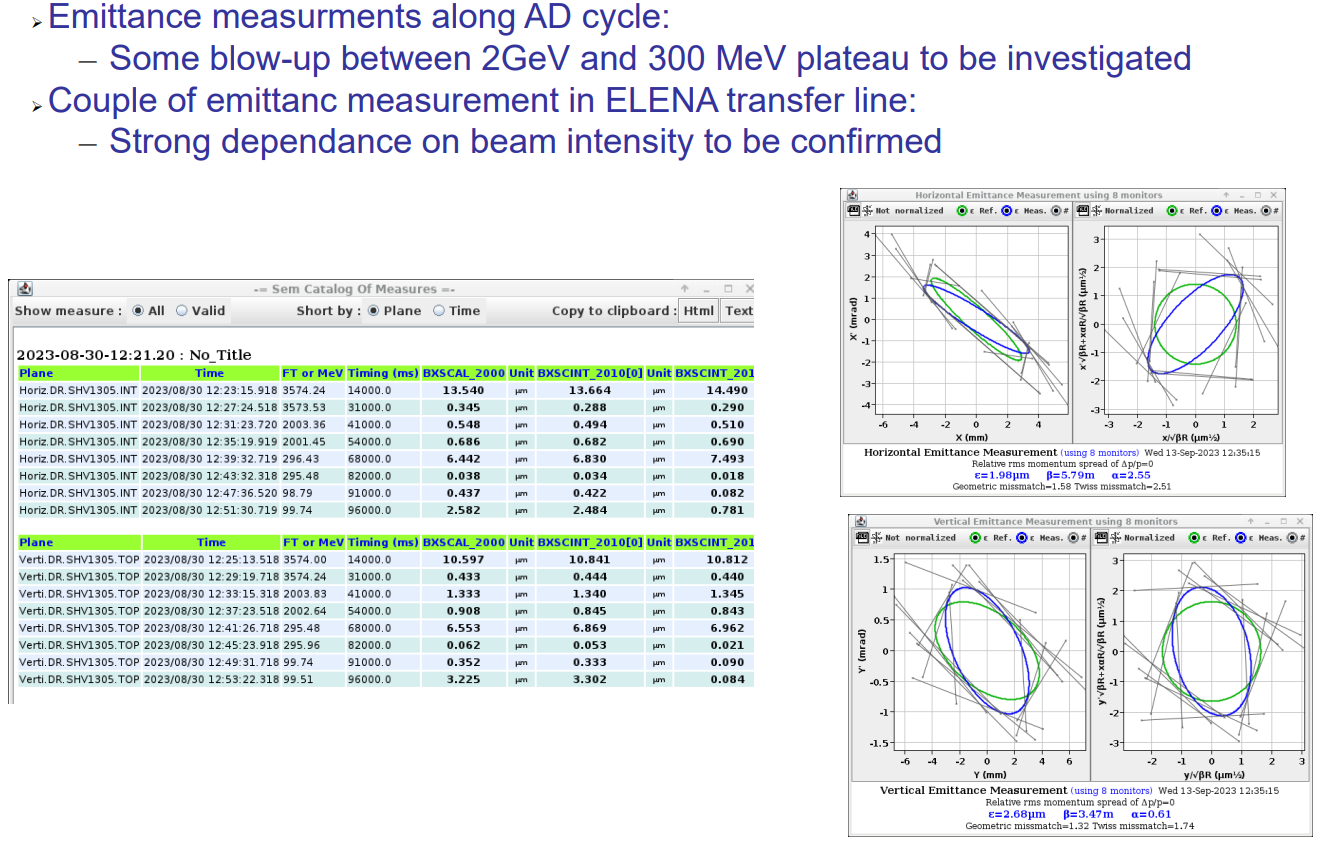This screenshot has height=841, width=1323.
Task: Click axes-cross icon in Horizontal 'Normalized' toolbar
Action: (1096, 211)
